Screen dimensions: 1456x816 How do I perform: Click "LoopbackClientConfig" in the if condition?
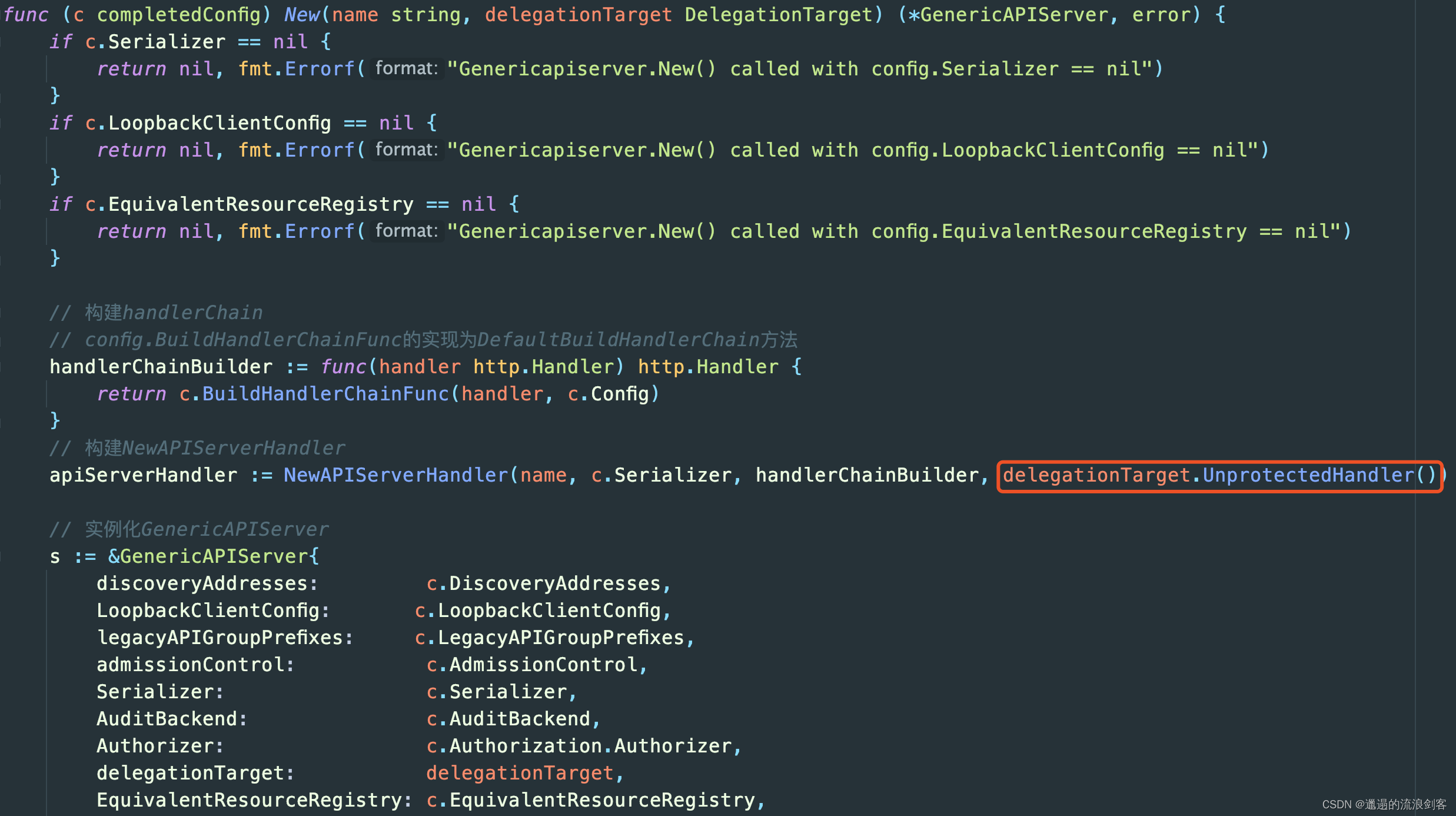point(220,122)
